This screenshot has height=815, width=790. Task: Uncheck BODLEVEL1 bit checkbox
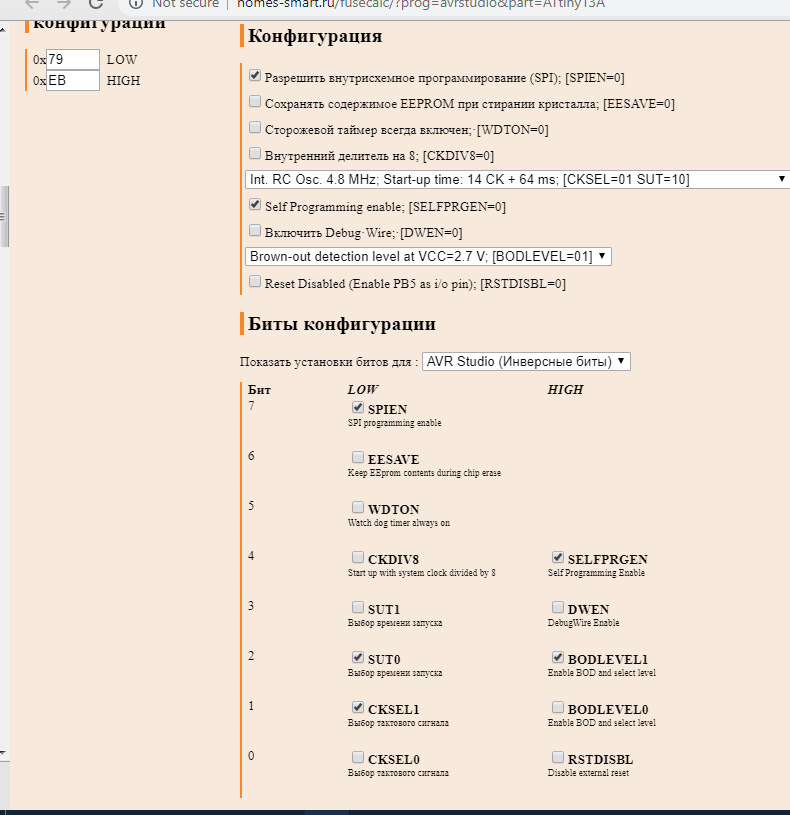[558, 657]
